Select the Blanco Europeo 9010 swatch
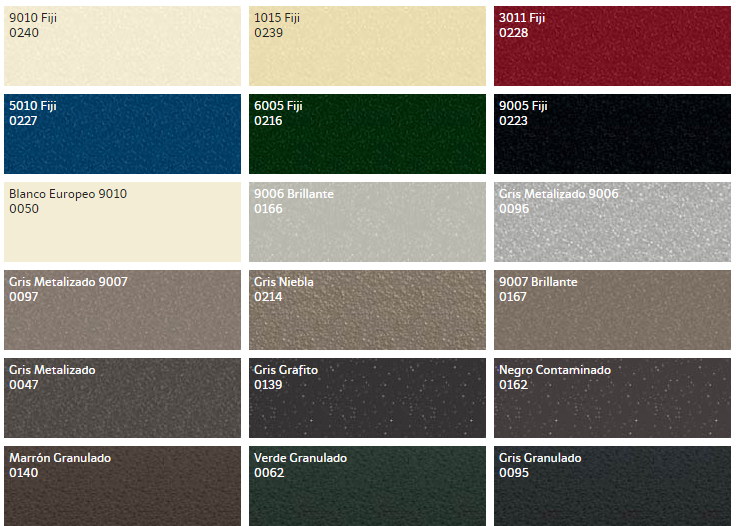The height and width of the screenshot is (526, 736). (123, 222)
